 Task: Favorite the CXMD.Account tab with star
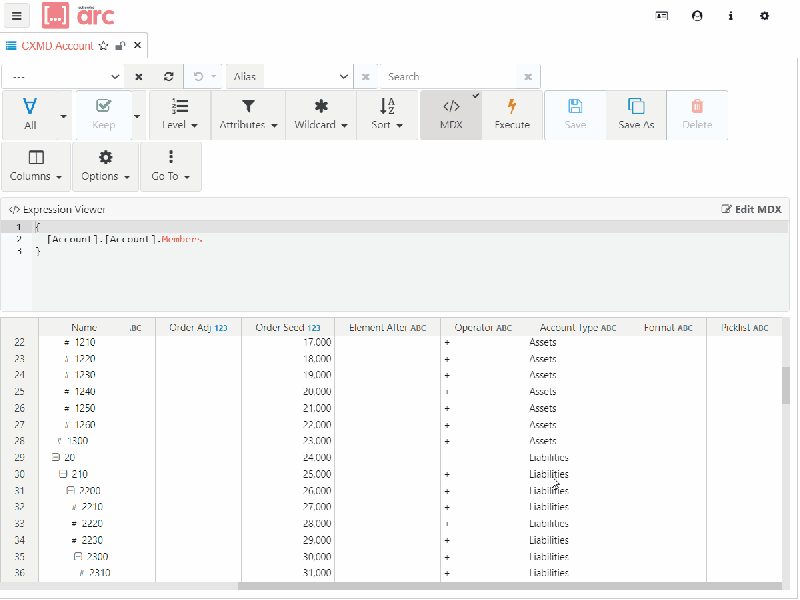104,46
